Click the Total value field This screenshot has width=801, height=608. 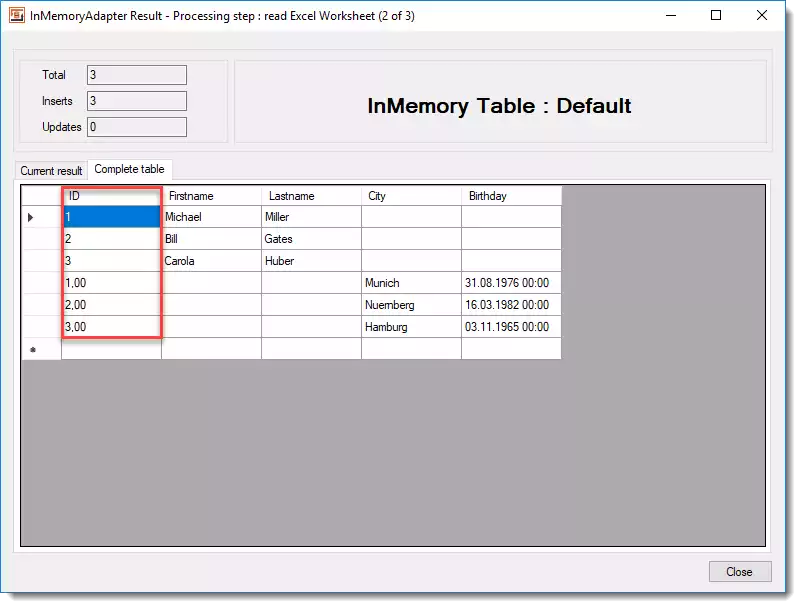point(136,75)
